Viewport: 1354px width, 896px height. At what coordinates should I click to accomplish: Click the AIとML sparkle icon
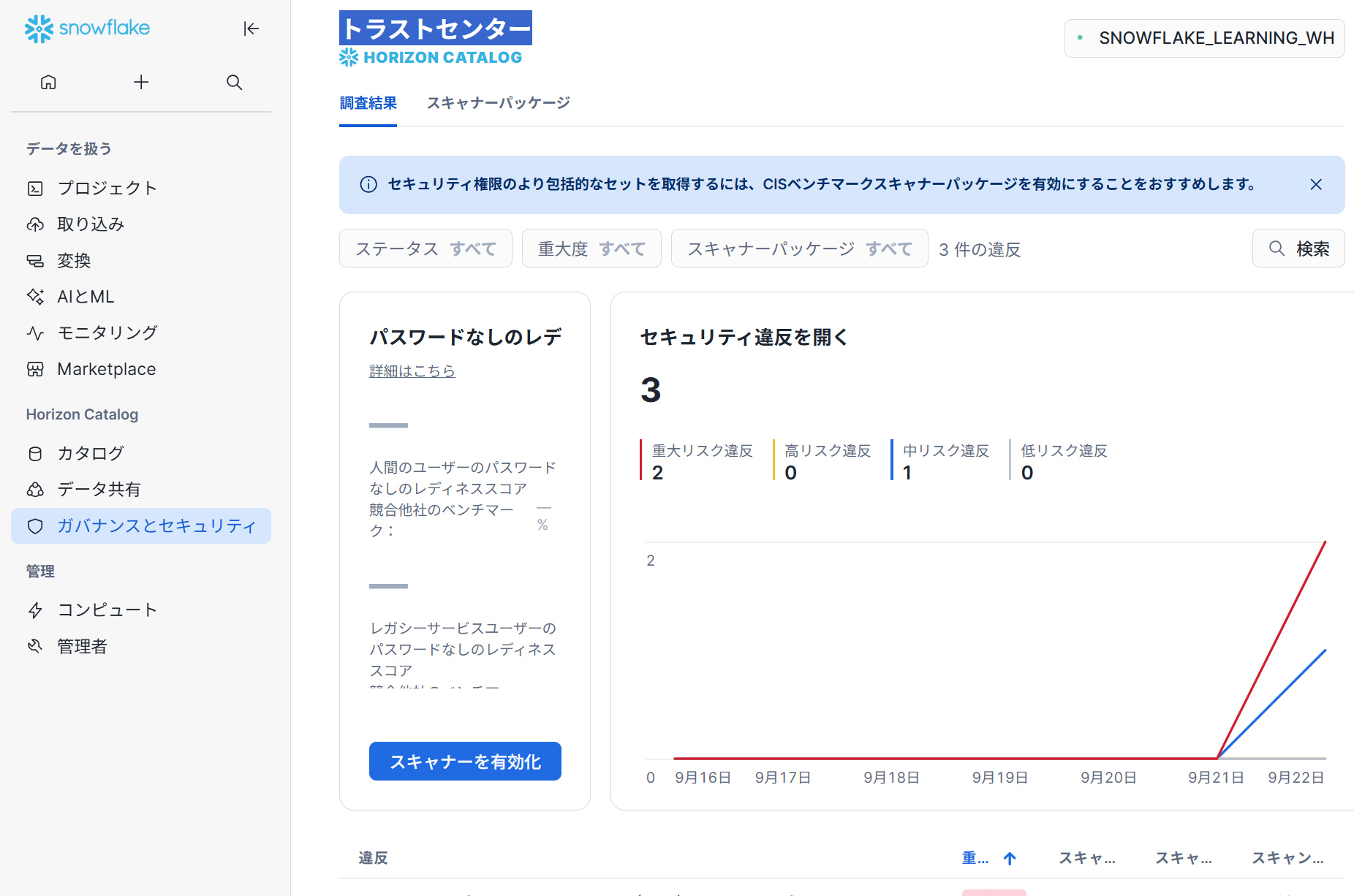coord(35,297)
